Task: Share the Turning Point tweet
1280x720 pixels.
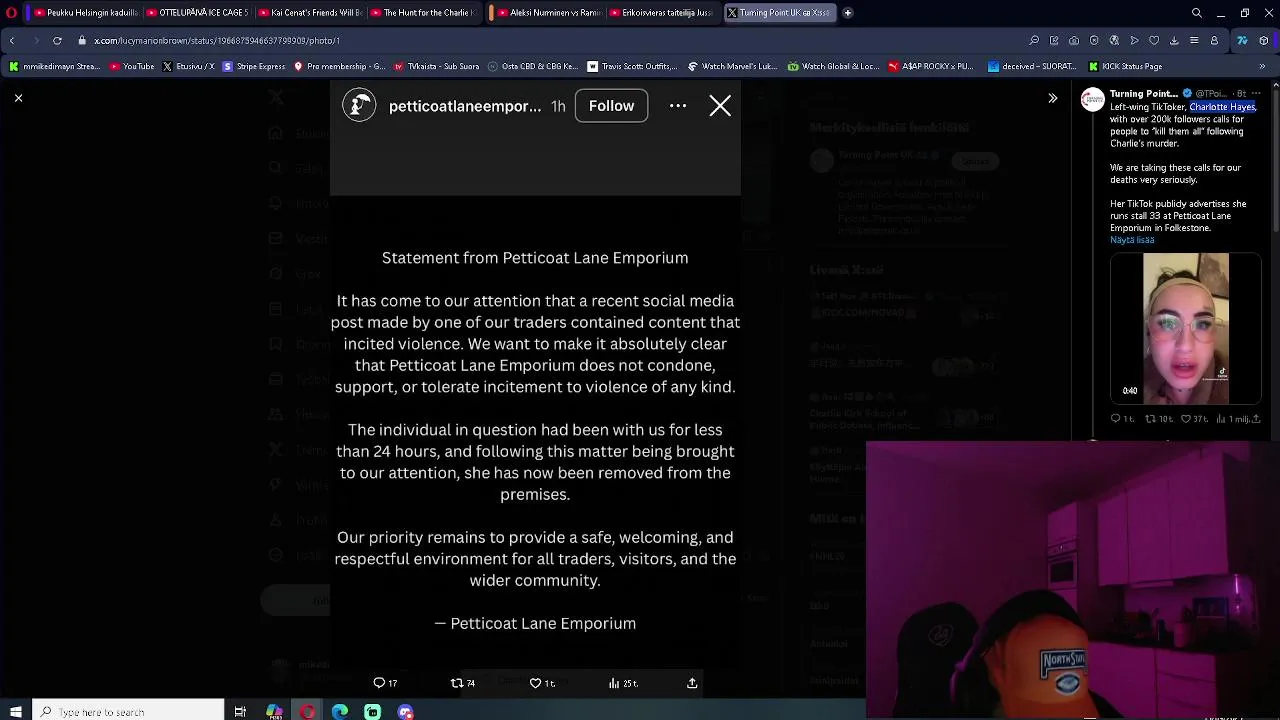Action: click(x=1257, y=419)
